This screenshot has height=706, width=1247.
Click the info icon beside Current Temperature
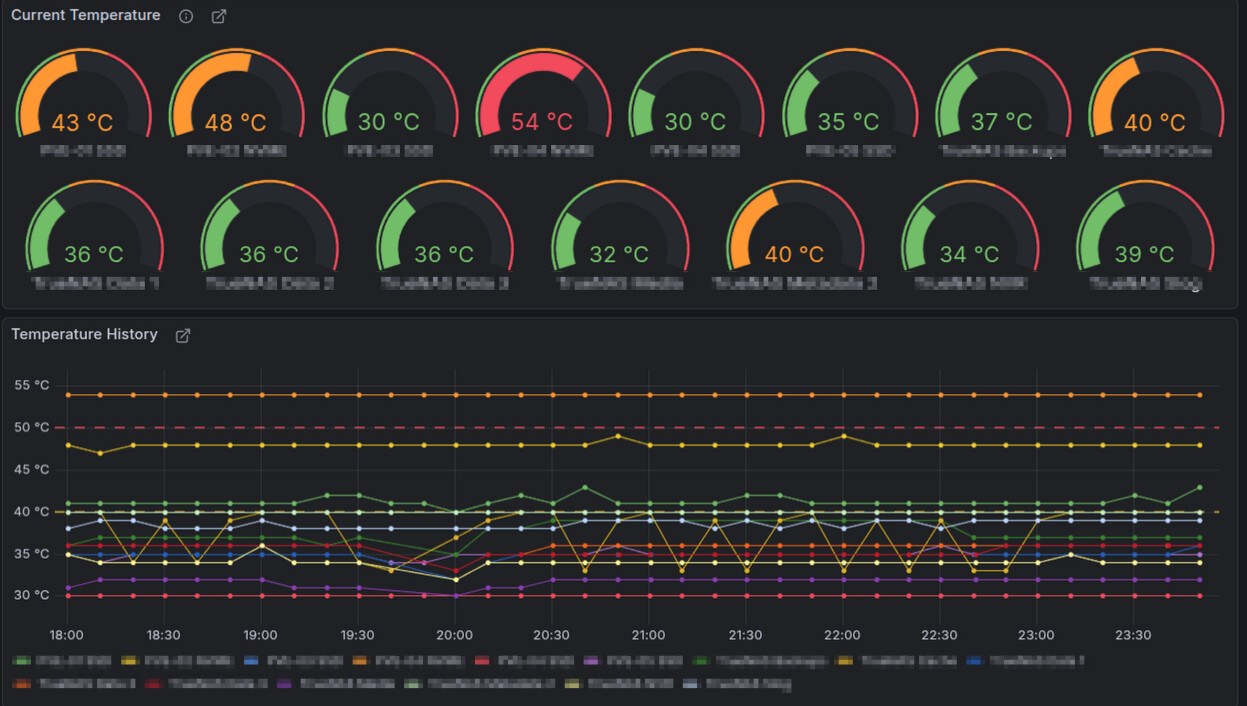tap(186, 16)
